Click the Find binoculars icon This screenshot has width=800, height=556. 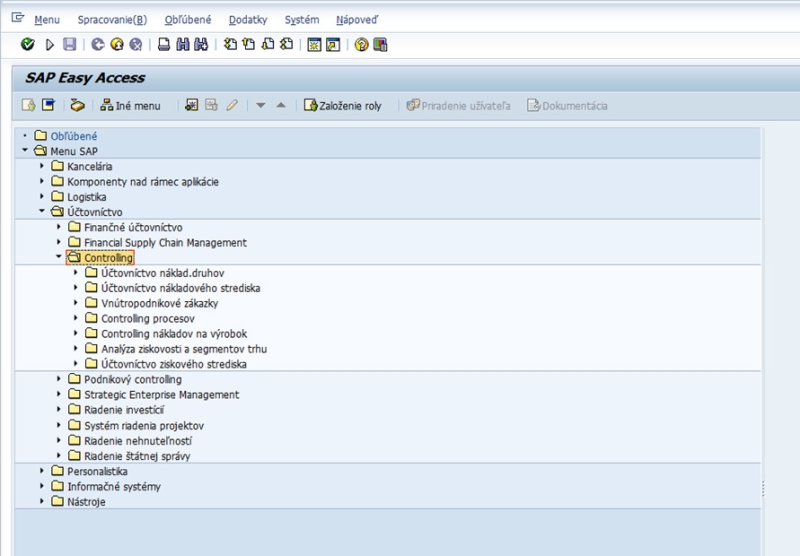click(x=183, y=45)
